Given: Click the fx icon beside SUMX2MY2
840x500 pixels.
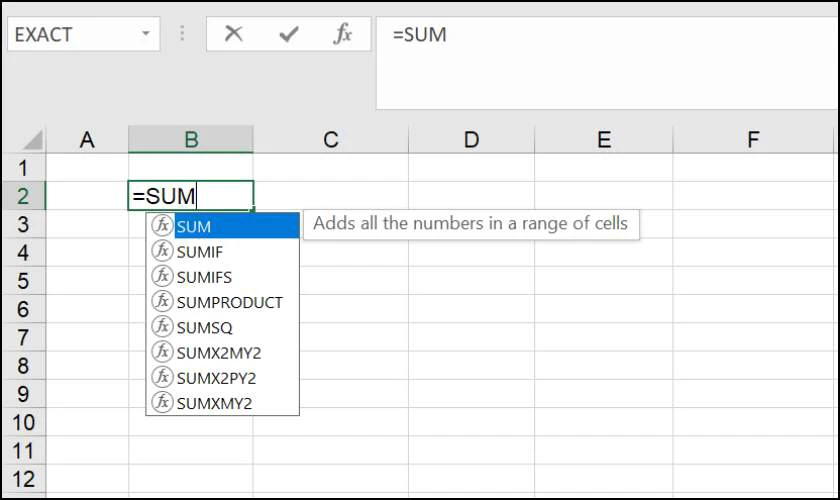Looking at the screenshot, I should [162, 351].
